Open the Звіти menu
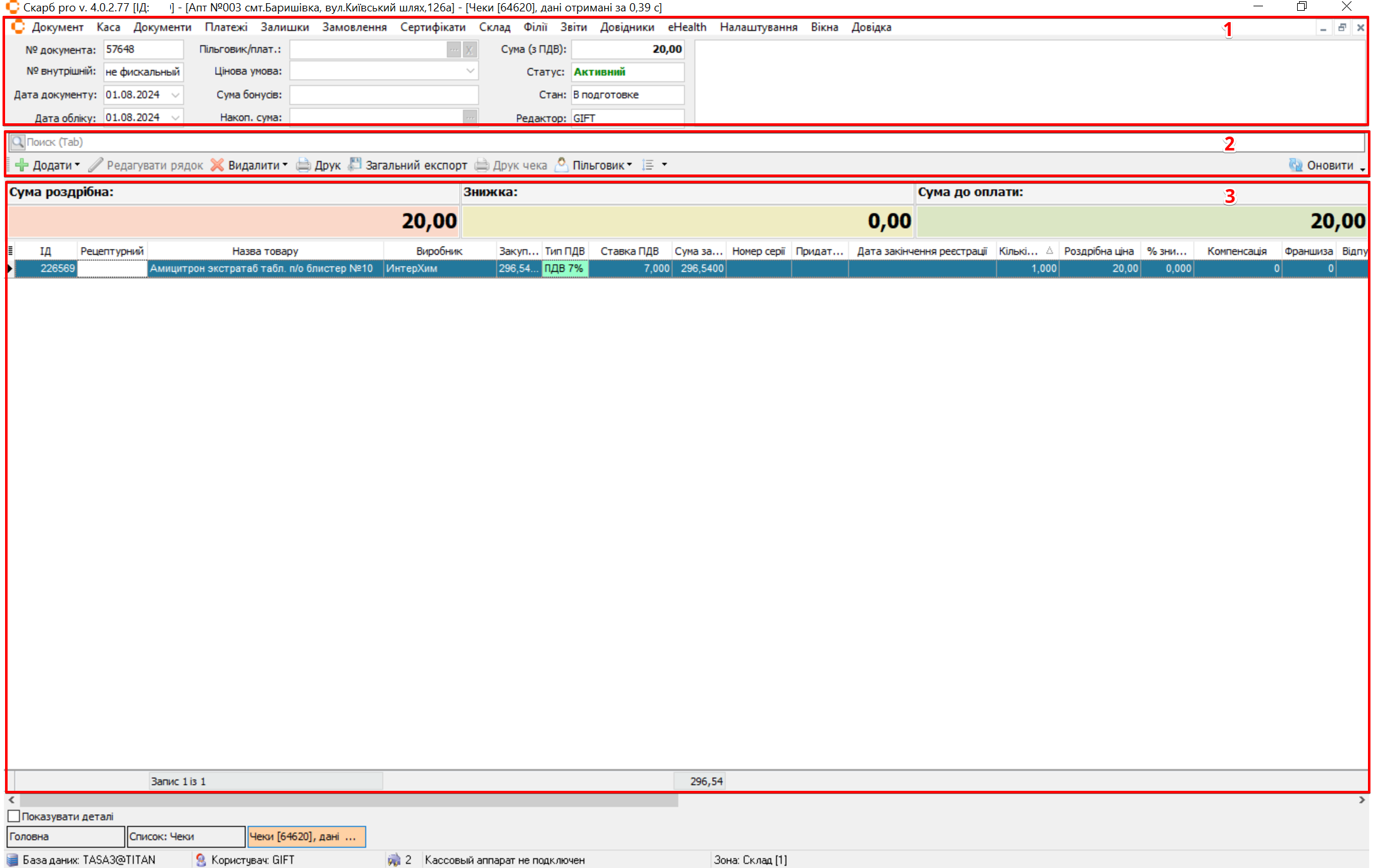This screenshot has height=868, width=1373. [x=573, y=27]
